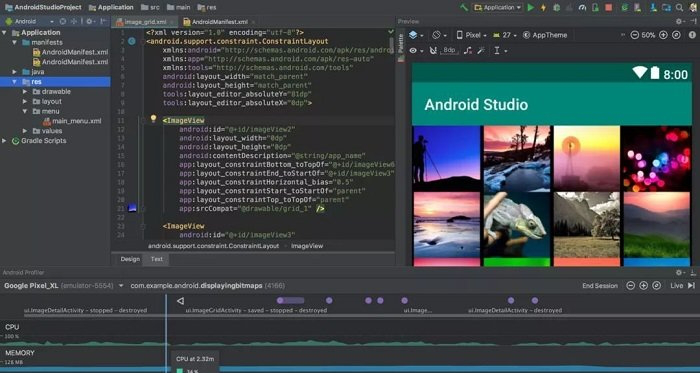The width and height of the screenshot is (700, 387).
Task: Switch to the Text tab
Action: (156, 259)
